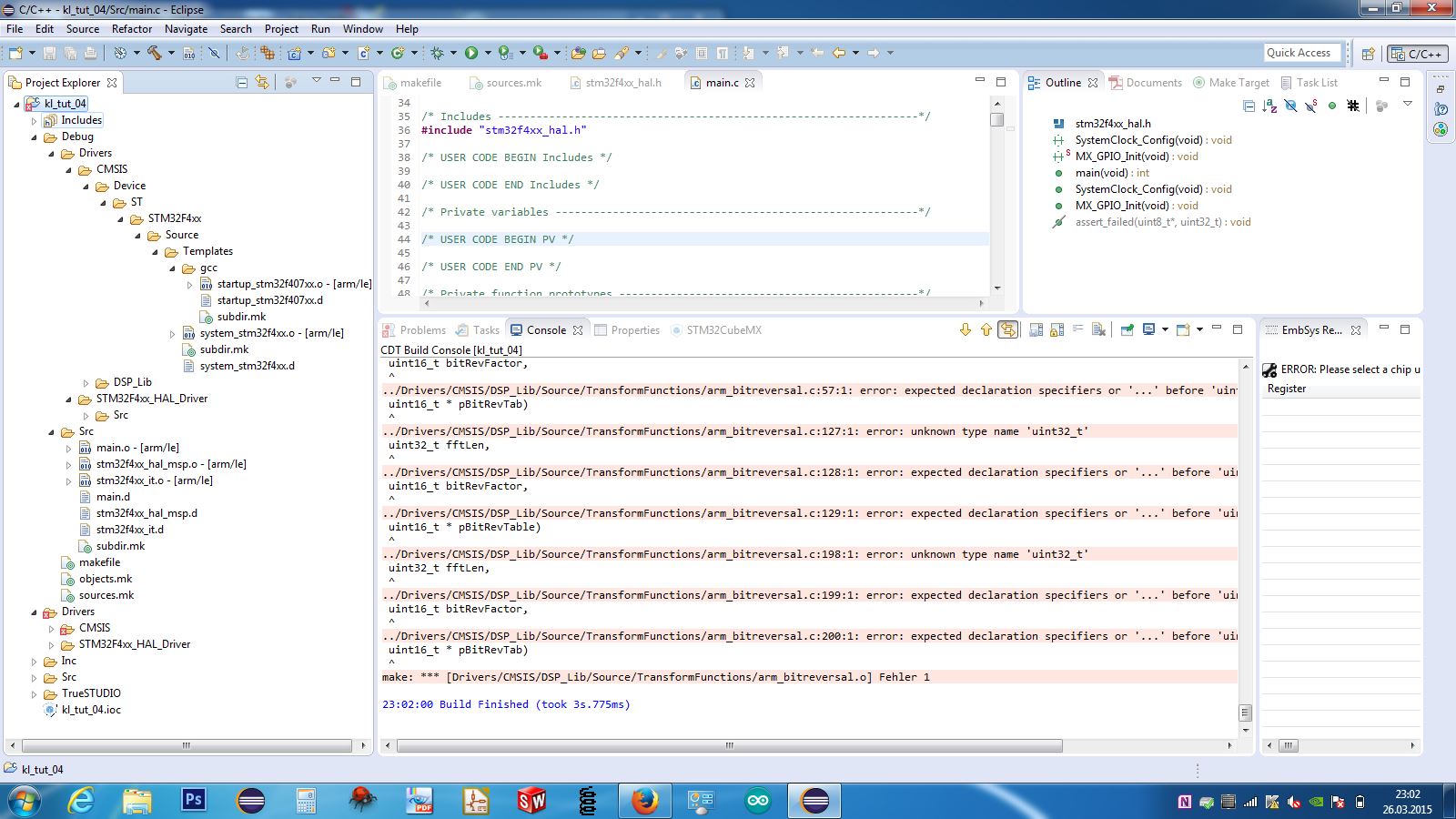The width and height of the screenshot is (1456, 819).
Task: Click the Restore view icon in right trim
Action: pyautogui.click(x=1441, y=89)
